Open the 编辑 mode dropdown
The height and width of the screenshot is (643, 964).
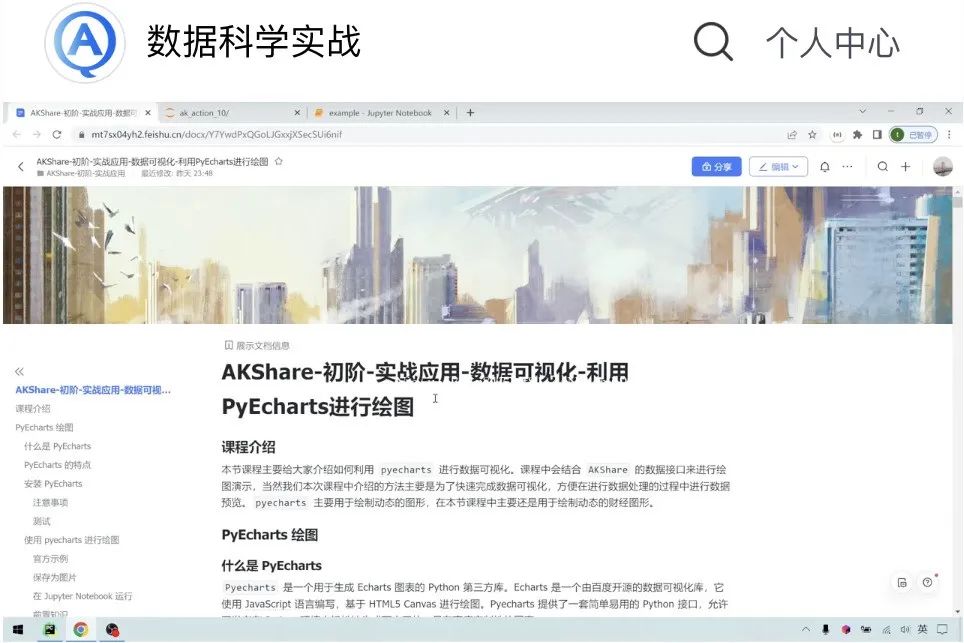(x=778, y=167)
